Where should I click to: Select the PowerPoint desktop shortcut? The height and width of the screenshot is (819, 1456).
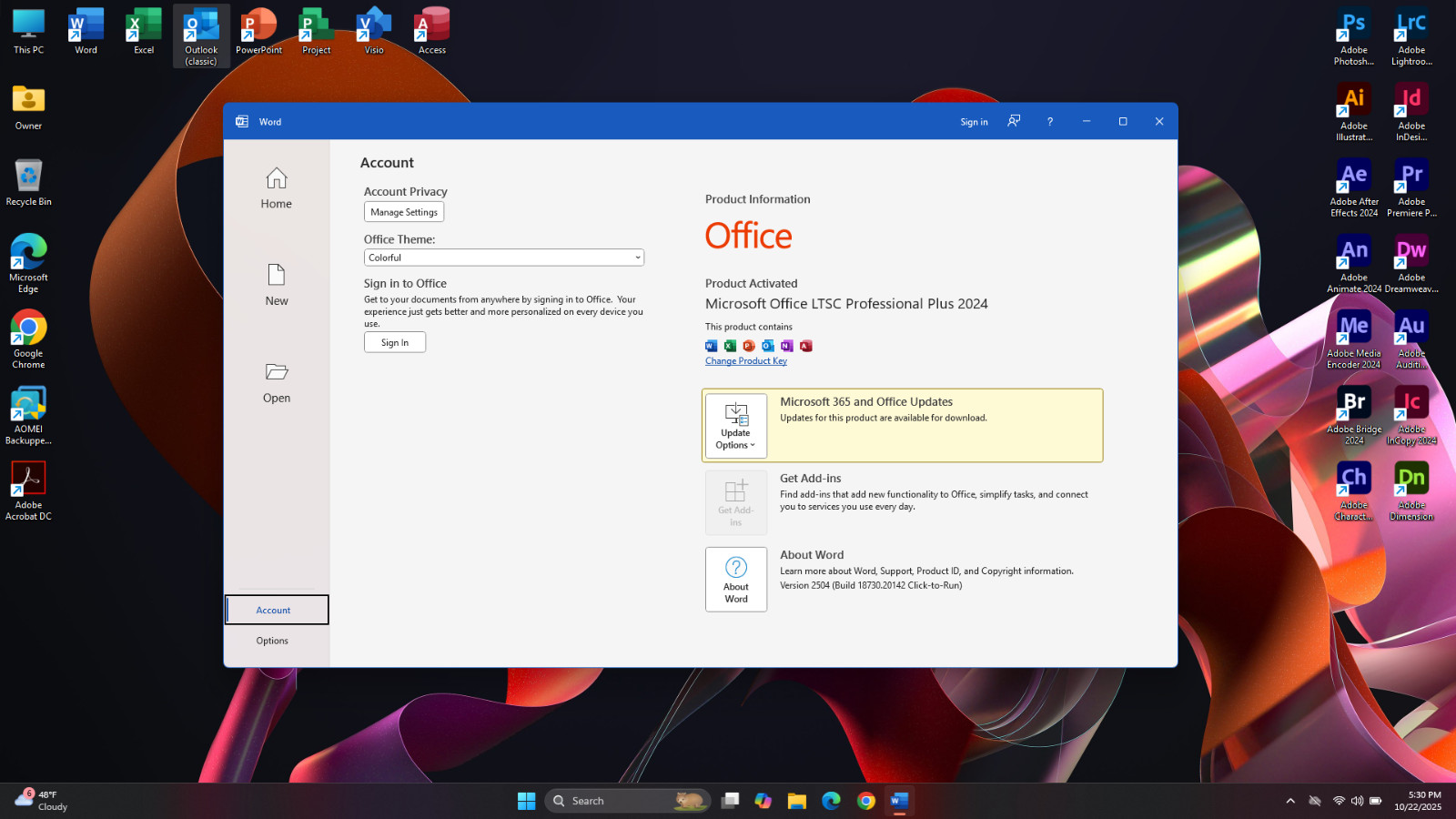pyautogui.click(x=259, y=32)
